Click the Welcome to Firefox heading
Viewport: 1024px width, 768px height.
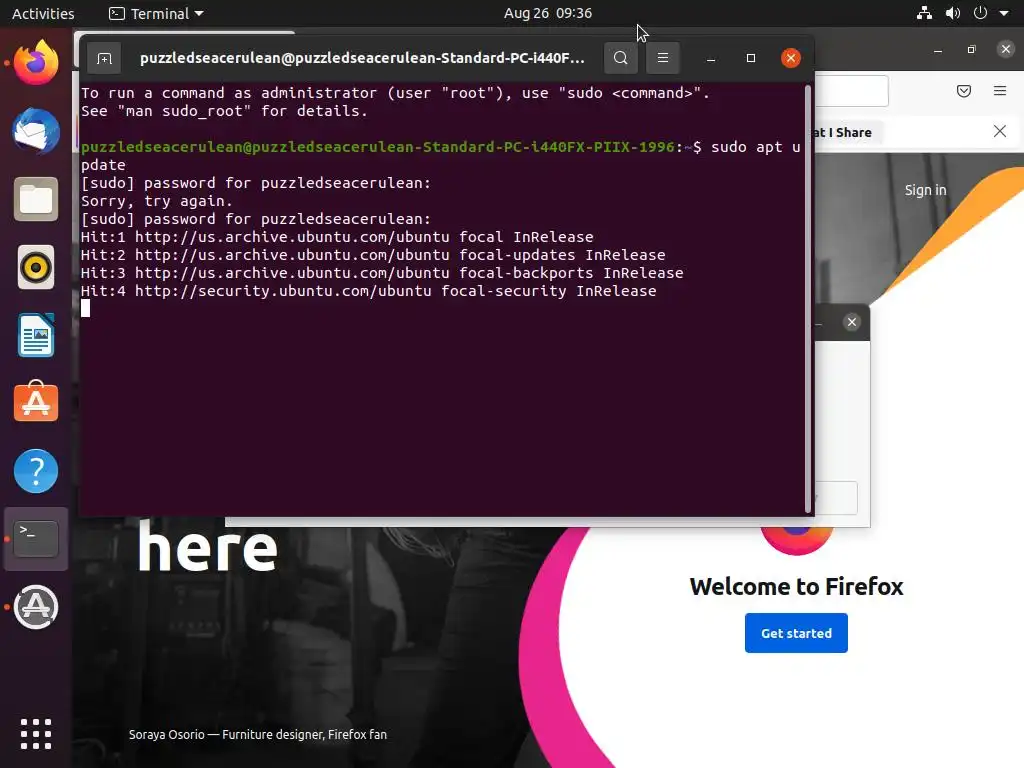click(796, 586)
